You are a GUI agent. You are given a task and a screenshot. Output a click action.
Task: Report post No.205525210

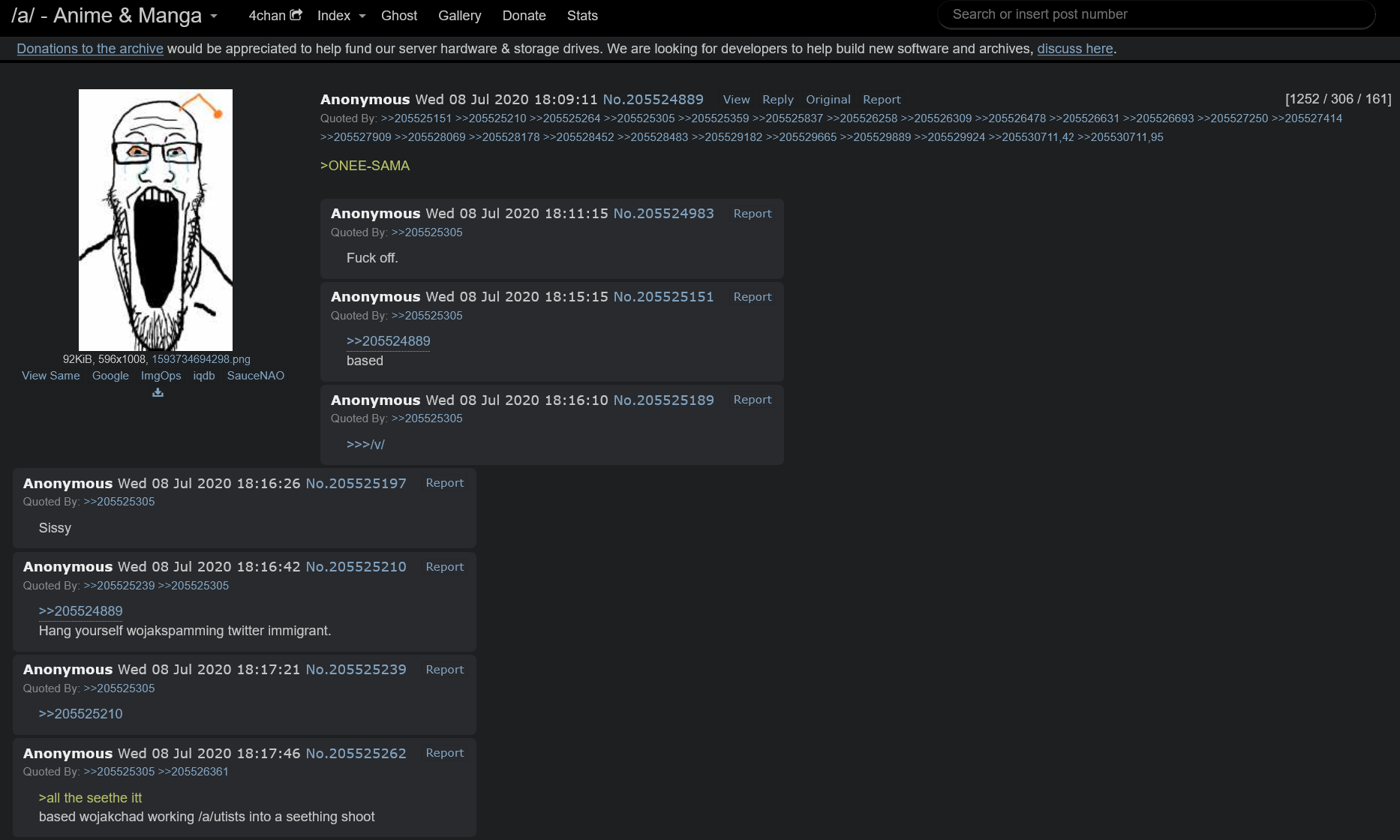tap(445, 567)
